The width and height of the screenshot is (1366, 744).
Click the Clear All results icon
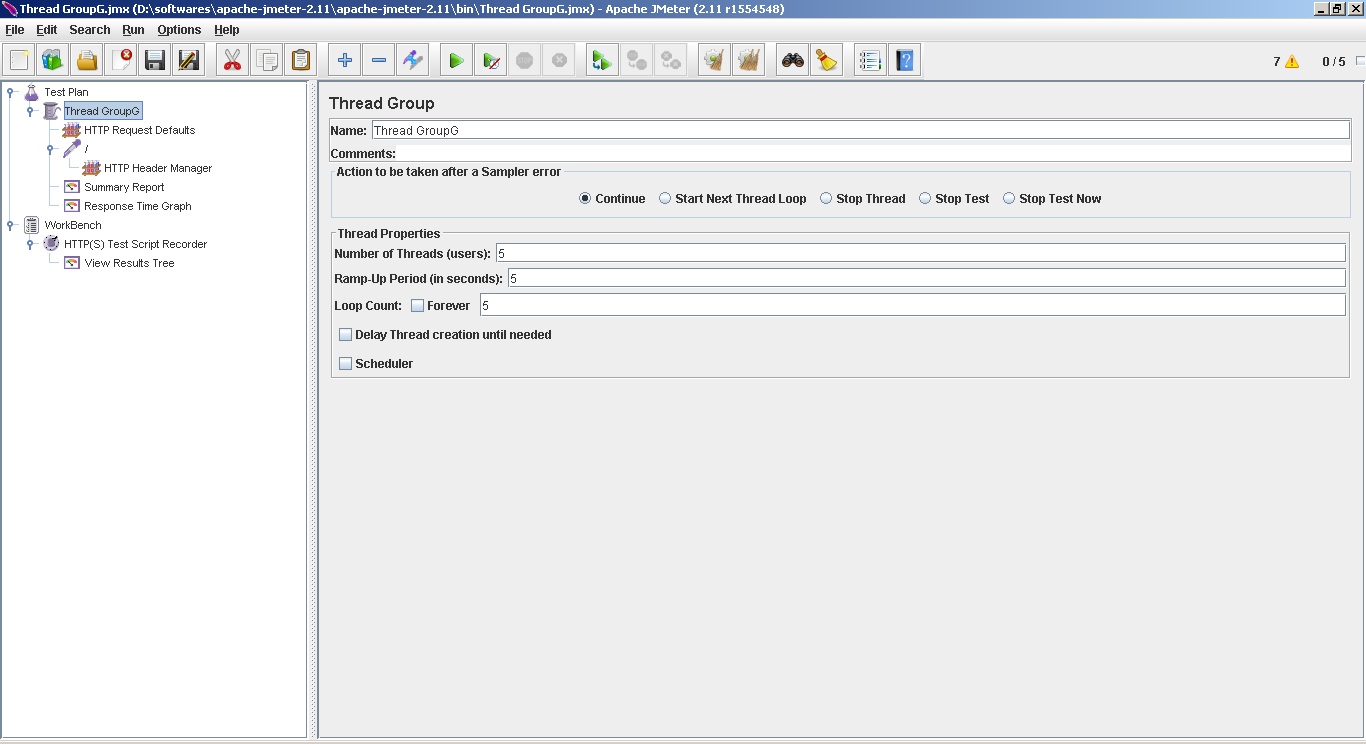coord(749,60)
